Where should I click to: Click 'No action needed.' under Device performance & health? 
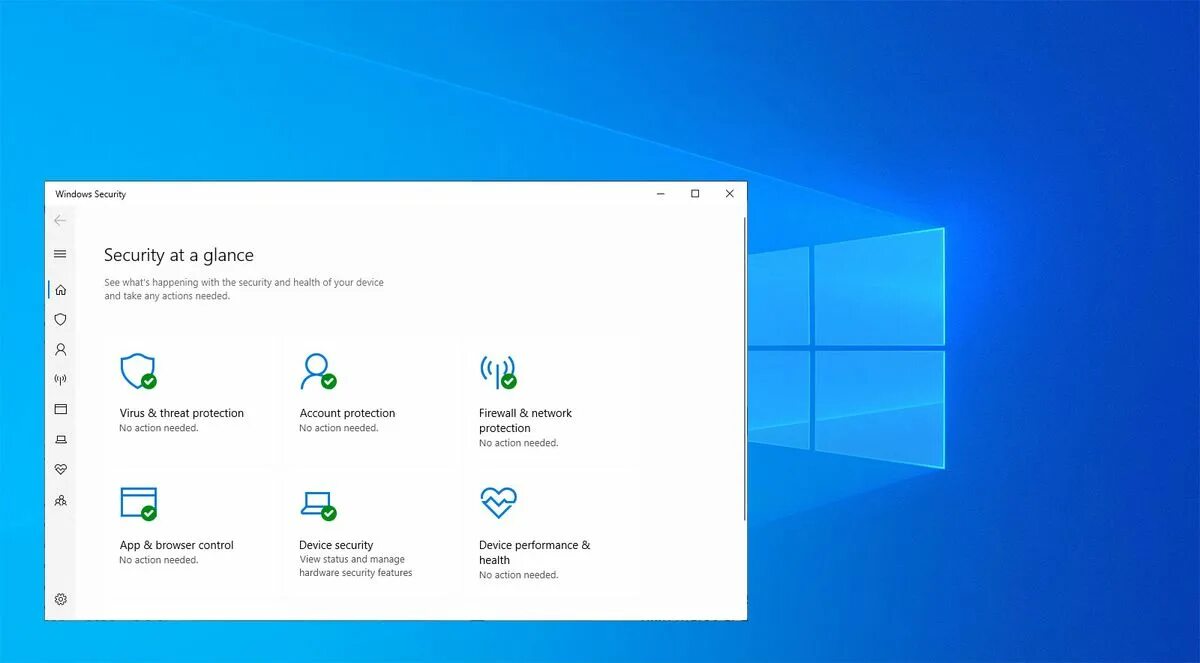click(518, 575)
